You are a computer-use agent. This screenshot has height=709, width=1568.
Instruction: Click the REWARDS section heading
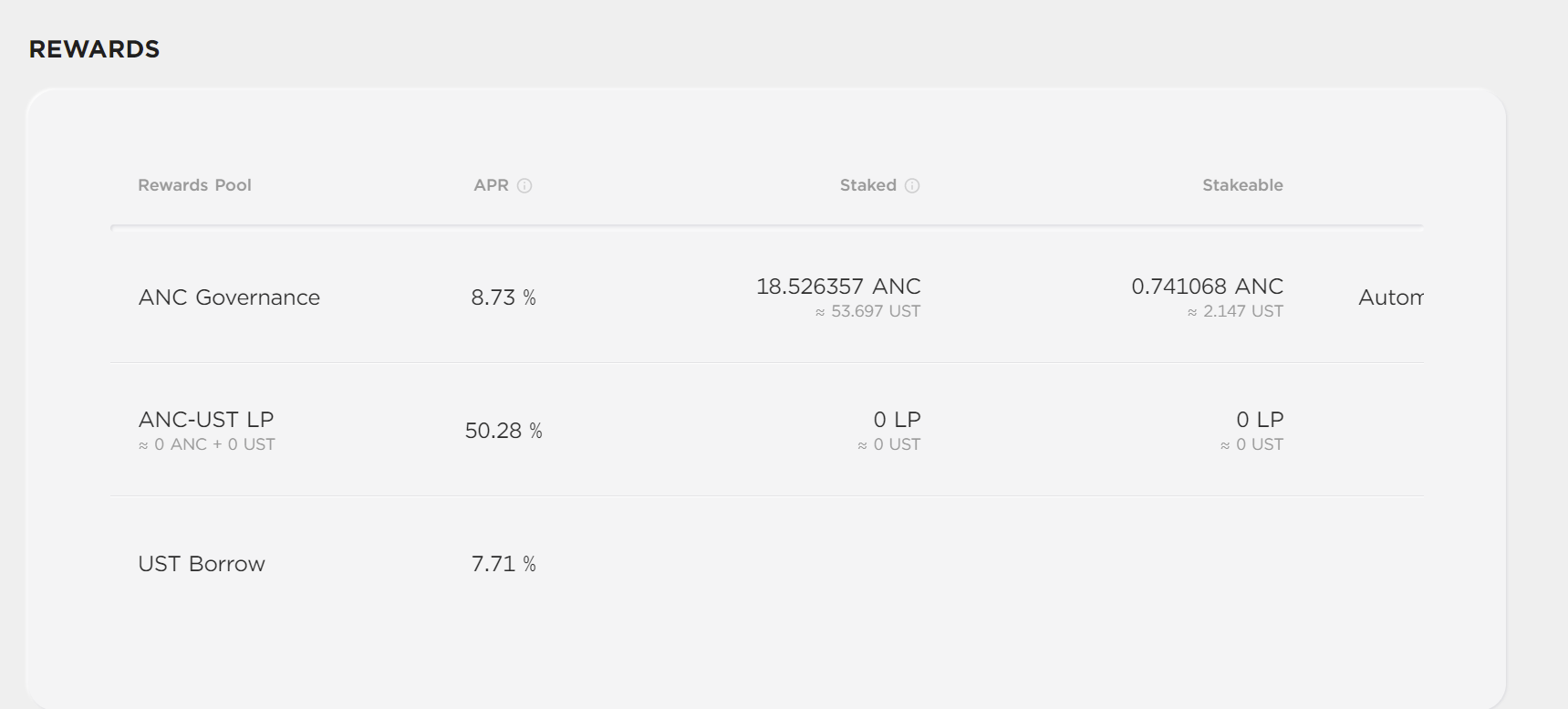pyautogui.click(x=94, y=49)
